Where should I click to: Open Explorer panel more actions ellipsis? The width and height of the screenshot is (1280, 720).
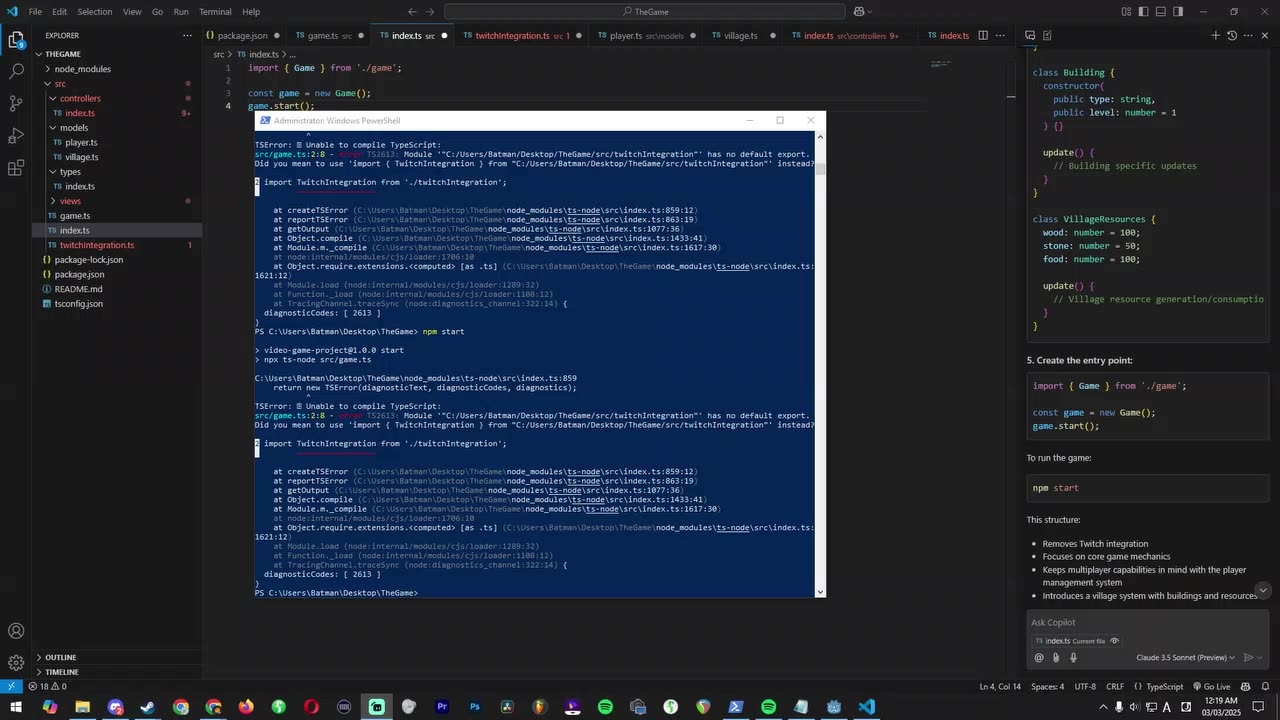pyautogui.click(x=187, y=35)
